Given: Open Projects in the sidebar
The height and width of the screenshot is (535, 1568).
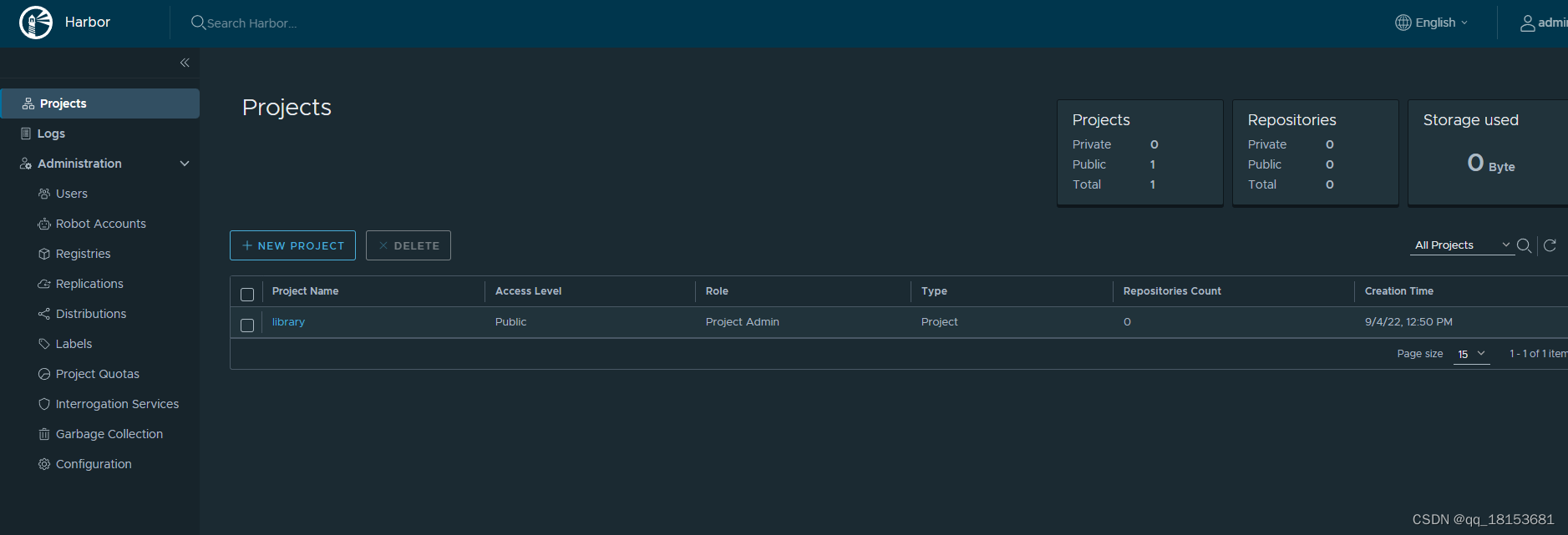Looking at the screenshot, I should (x=99, y=103).
